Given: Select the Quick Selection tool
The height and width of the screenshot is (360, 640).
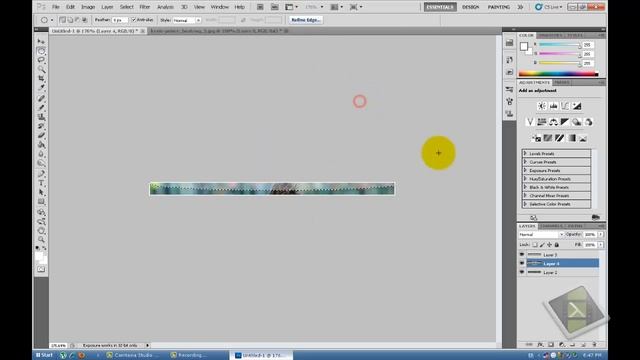Looking at the screenshot, I should tap(41, 69).
